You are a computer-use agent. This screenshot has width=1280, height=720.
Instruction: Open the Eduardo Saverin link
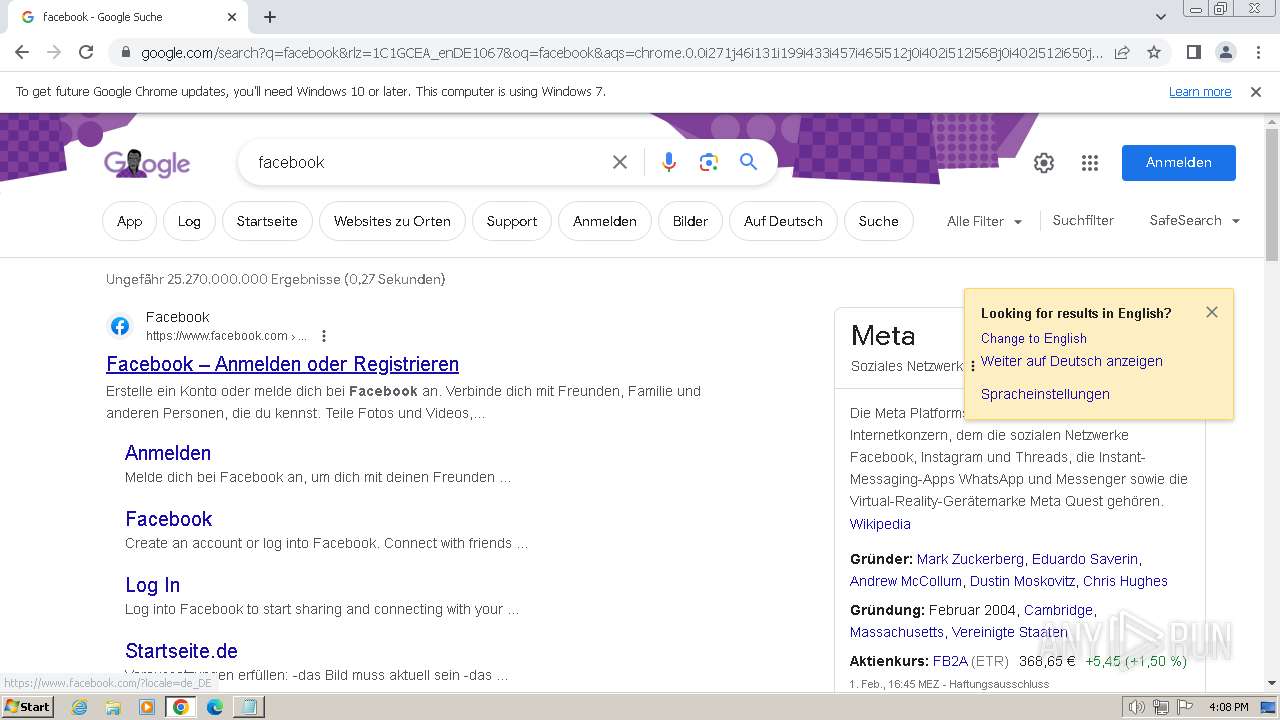1085,559
